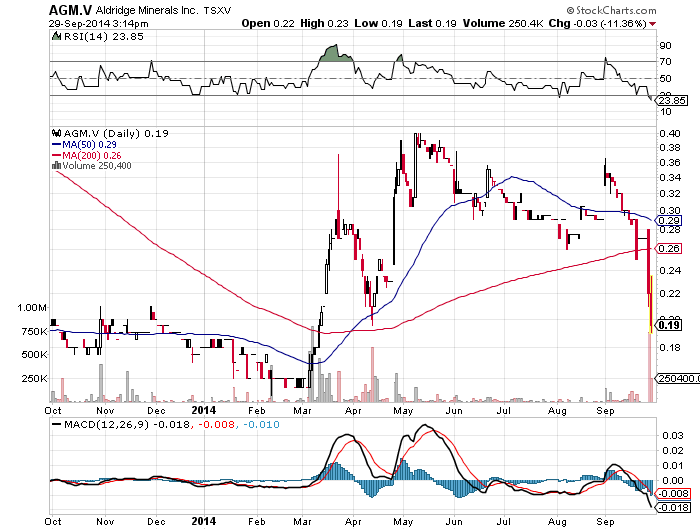Click the -0.008 MACD signal flag
The image size is (700, 530).
(x=674, y=493)
